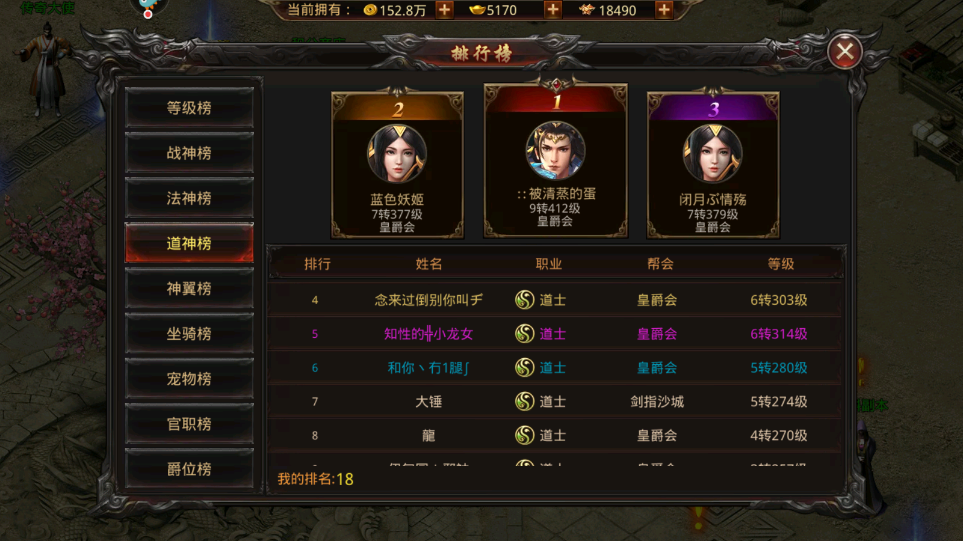Open rank 2 player 蓝色妖姬 avatar
This screenshot has height=541, width=963.
pyautogui.click(x=397, y=154)
